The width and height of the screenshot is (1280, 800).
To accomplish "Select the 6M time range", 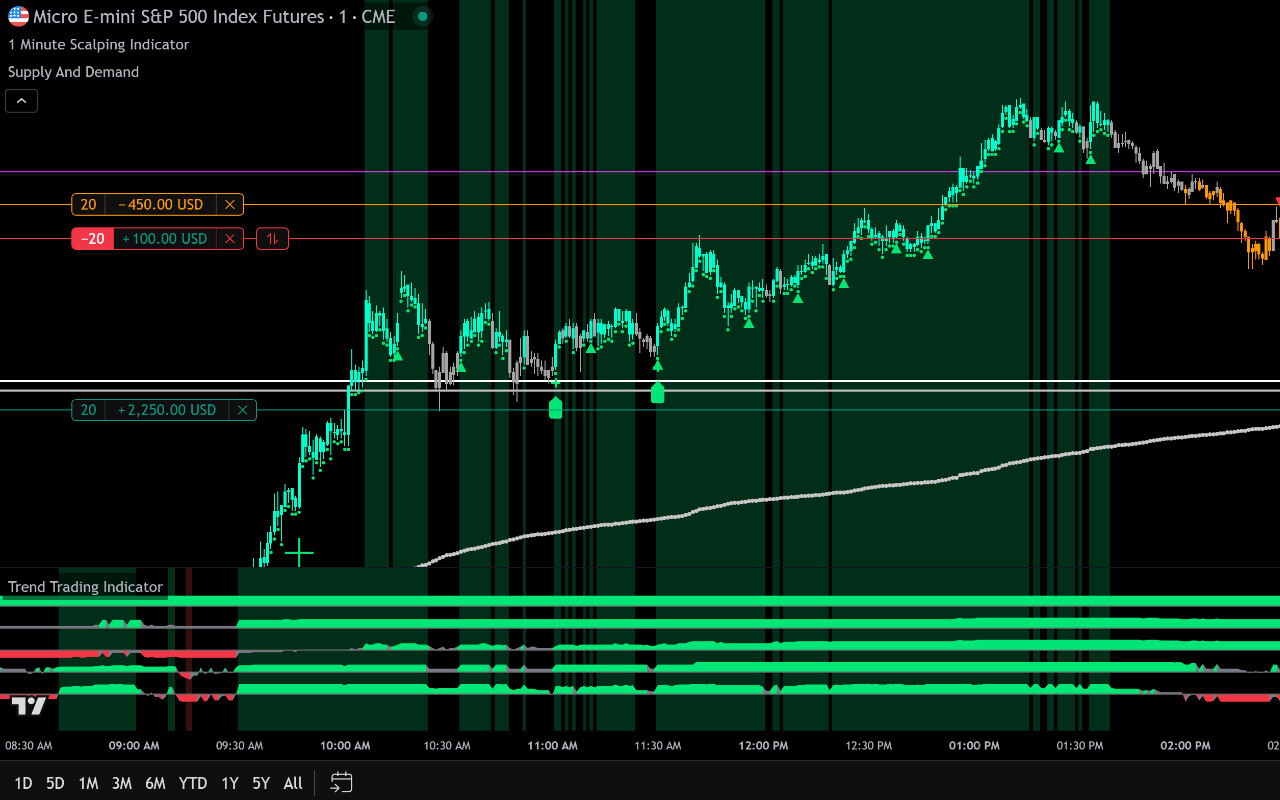I will (155, 783).
